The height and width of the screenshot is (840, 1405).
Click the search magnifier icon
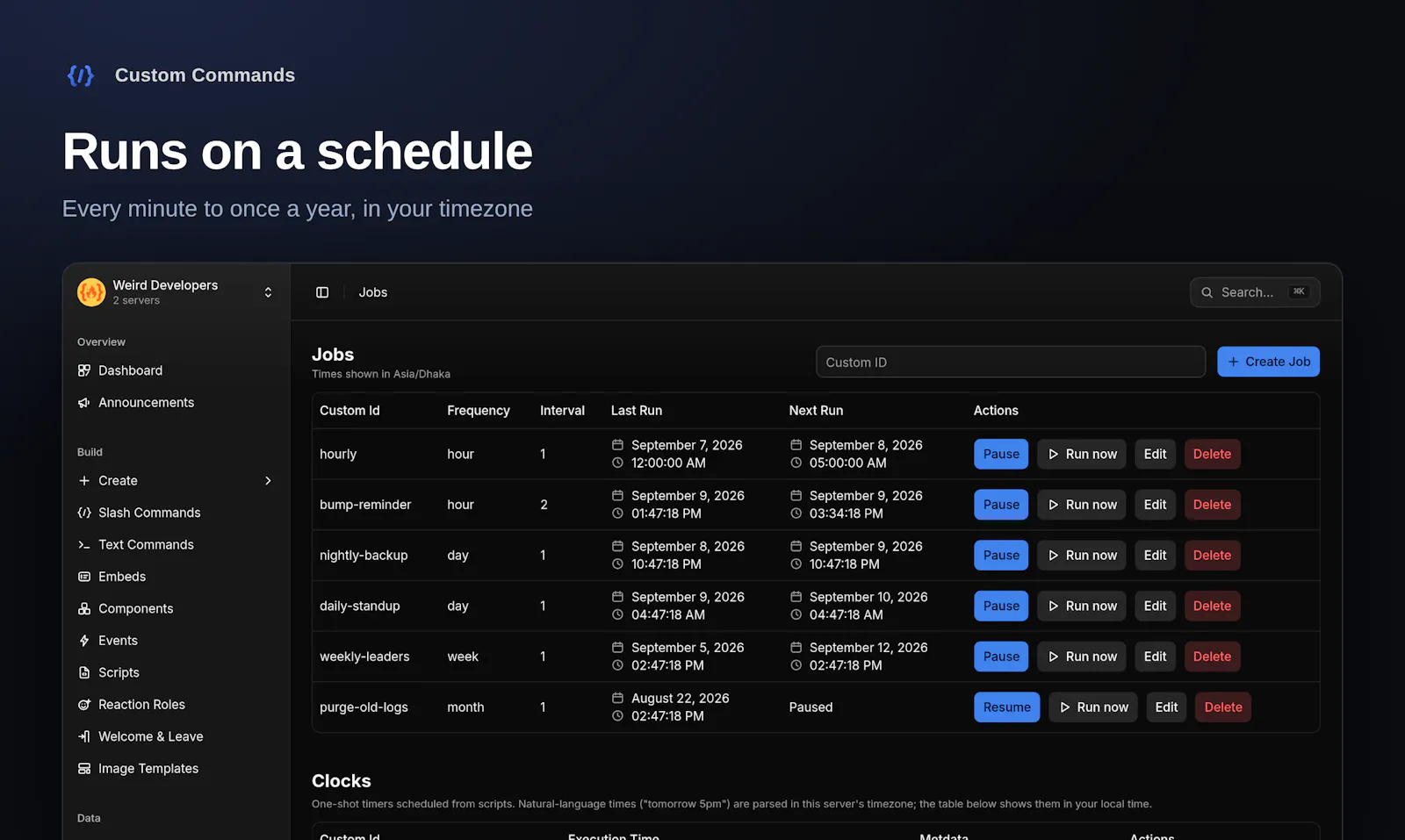click(1207, 292)
